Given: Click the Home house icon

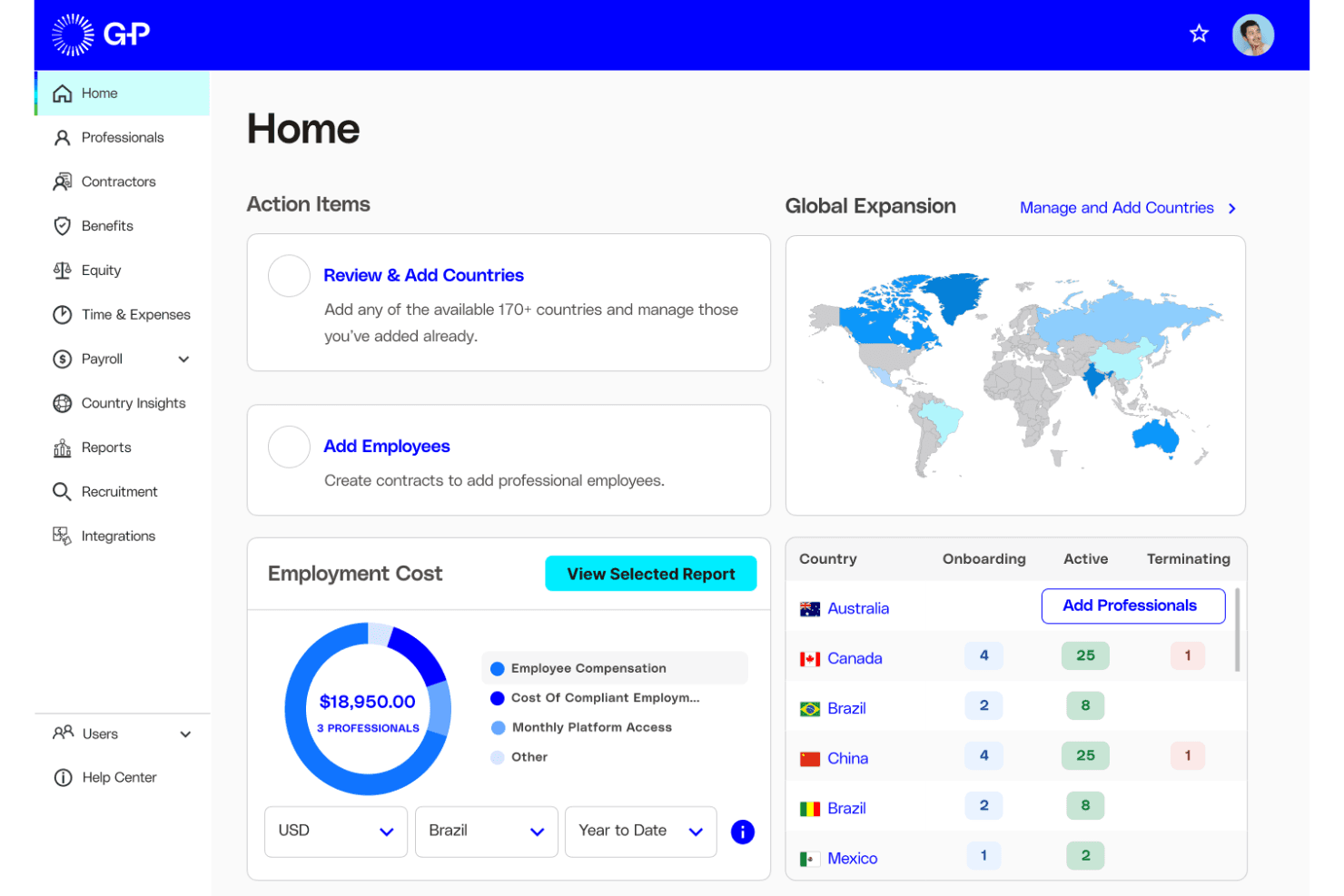Looking at the screenshot, I should pos(62,94).
